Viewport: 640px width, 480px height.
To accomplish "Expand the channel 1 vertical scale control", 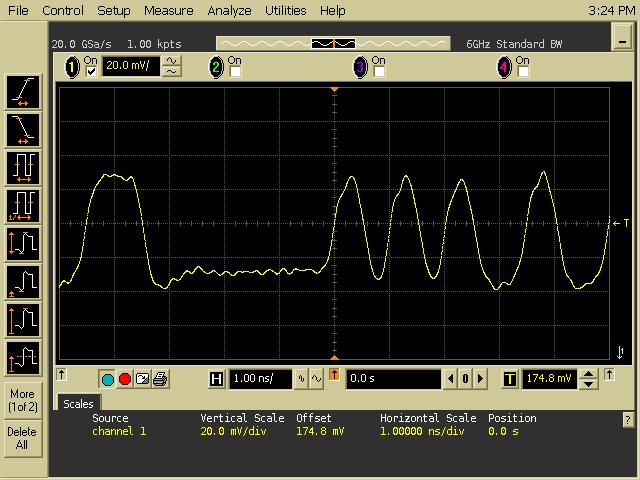I will [172, 67].
